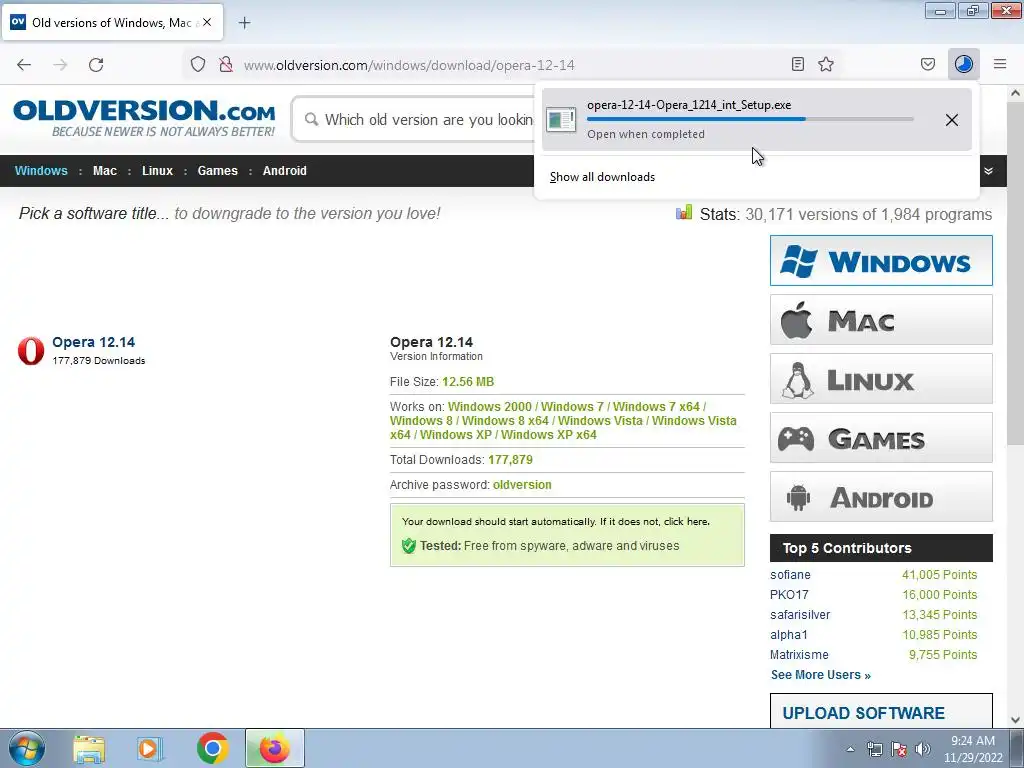Viewport: 1024px width, 768px height.
Task: Open the Games nav menu item
Action: tap(217, 171)
